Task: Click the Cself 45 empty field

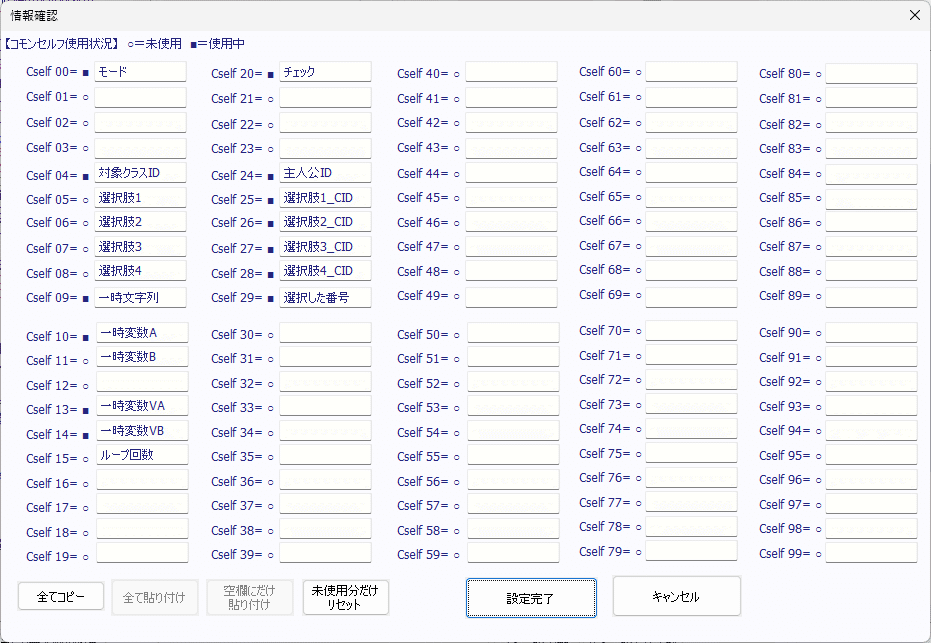Action: (x=511, y=198)
